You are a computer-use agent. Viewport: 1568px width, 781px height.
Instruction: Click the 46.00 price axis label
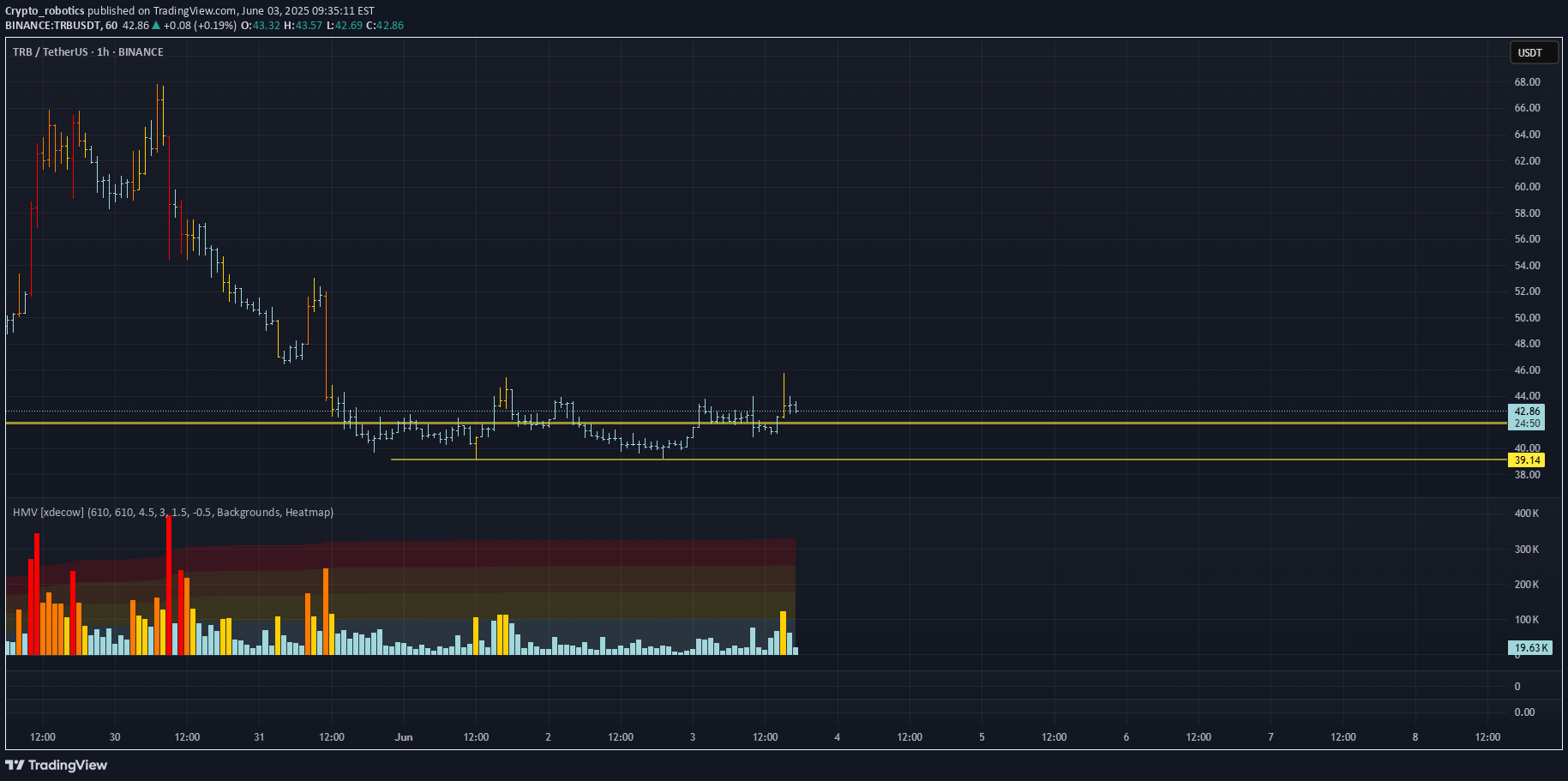pos(1527,370)
